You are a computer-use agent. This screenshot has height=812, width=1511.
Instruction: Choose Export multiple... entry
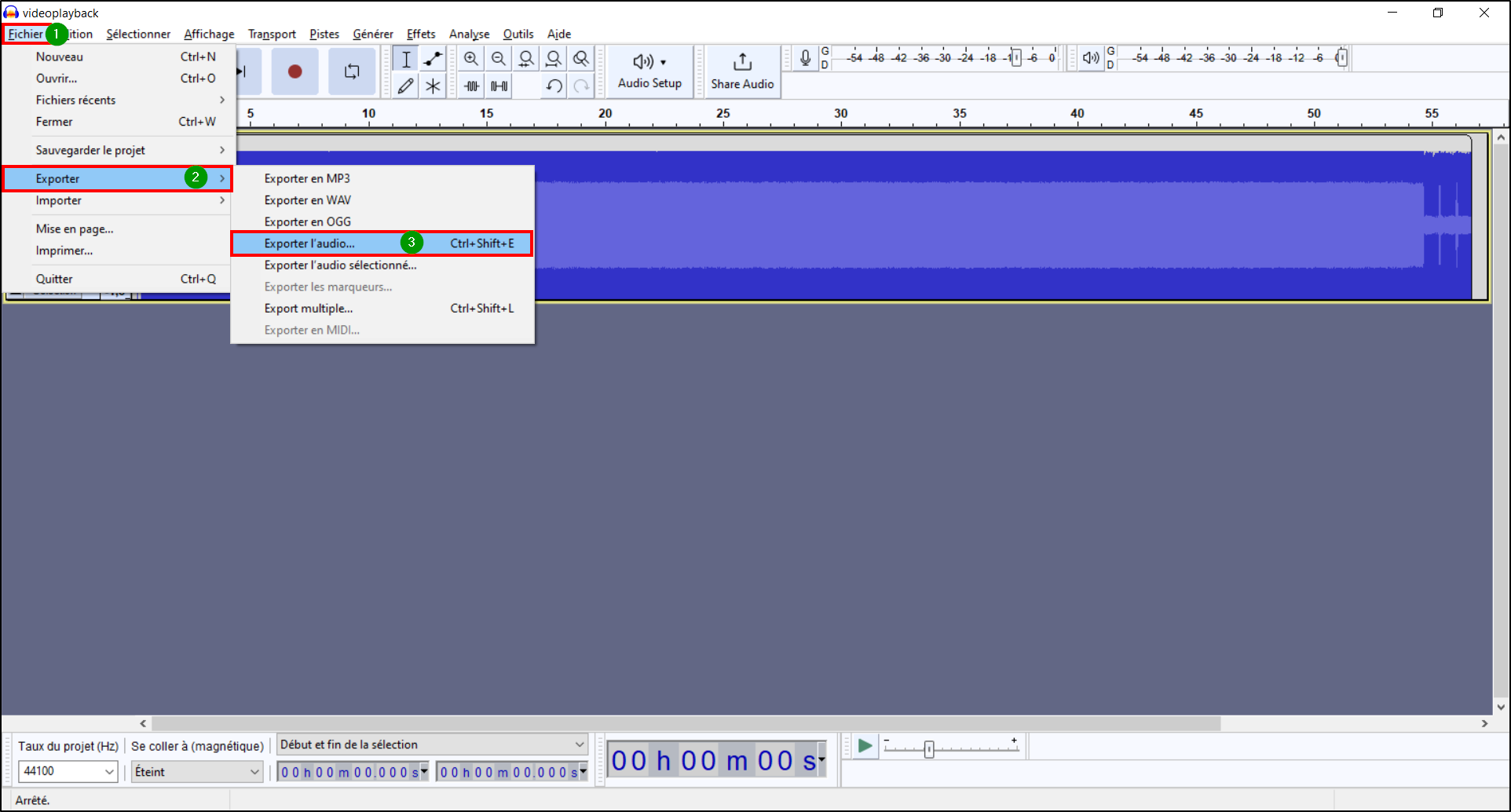tap(382, 309)
